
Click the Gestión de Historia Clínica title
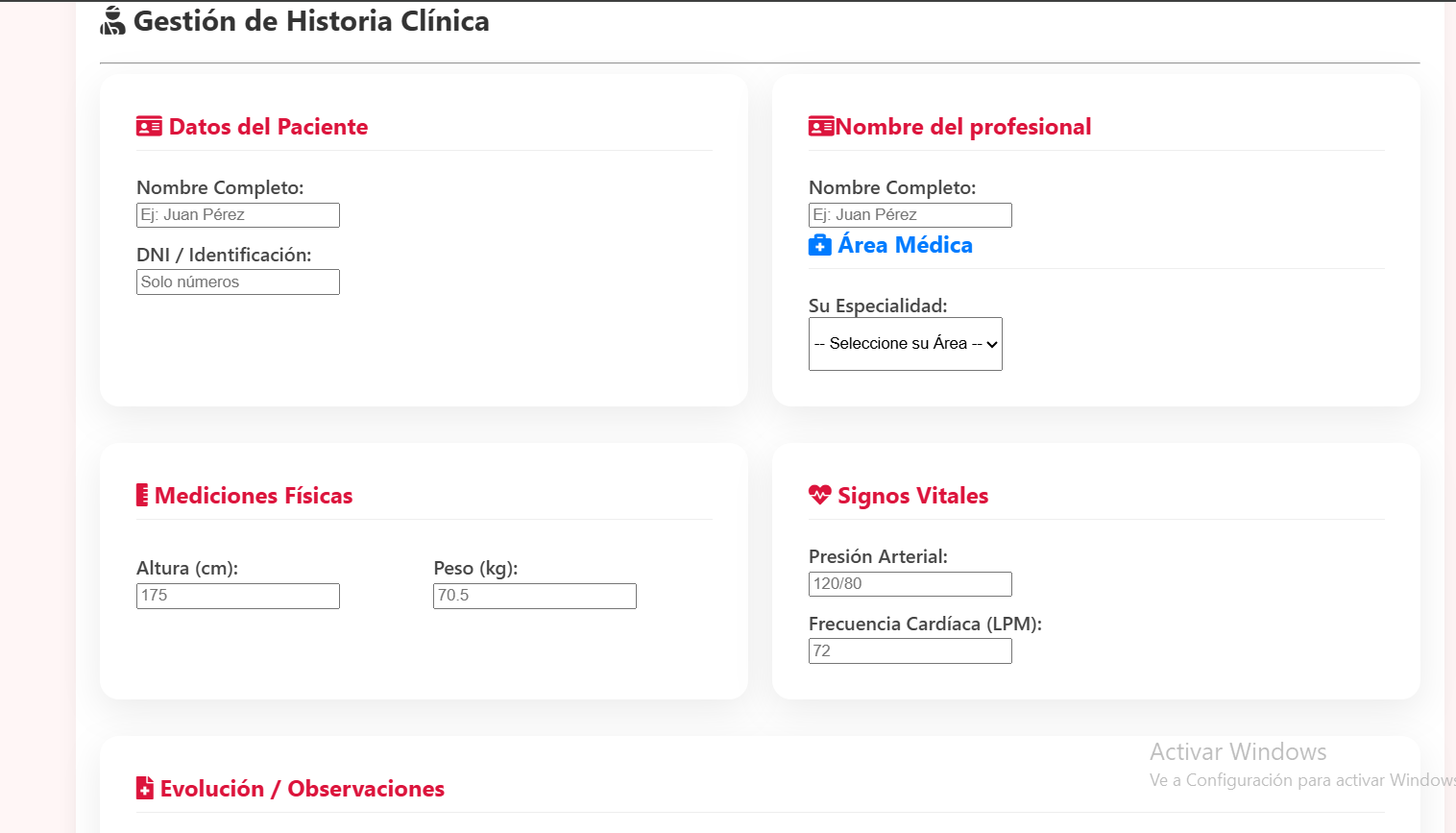tap(312, 20)
